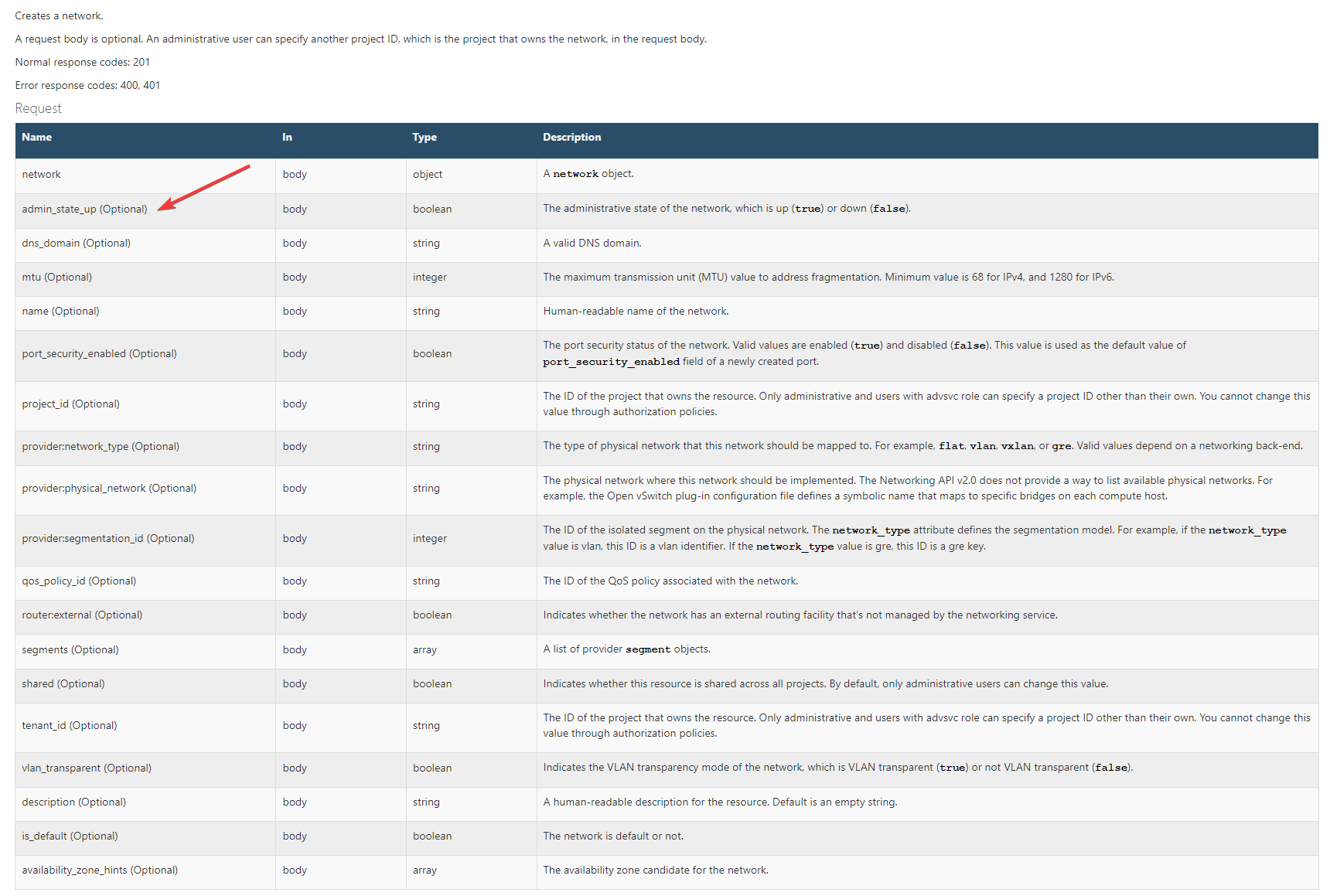
Task: Click the 'Normal response codes: 201' text
Action: (x=83, y=63)
